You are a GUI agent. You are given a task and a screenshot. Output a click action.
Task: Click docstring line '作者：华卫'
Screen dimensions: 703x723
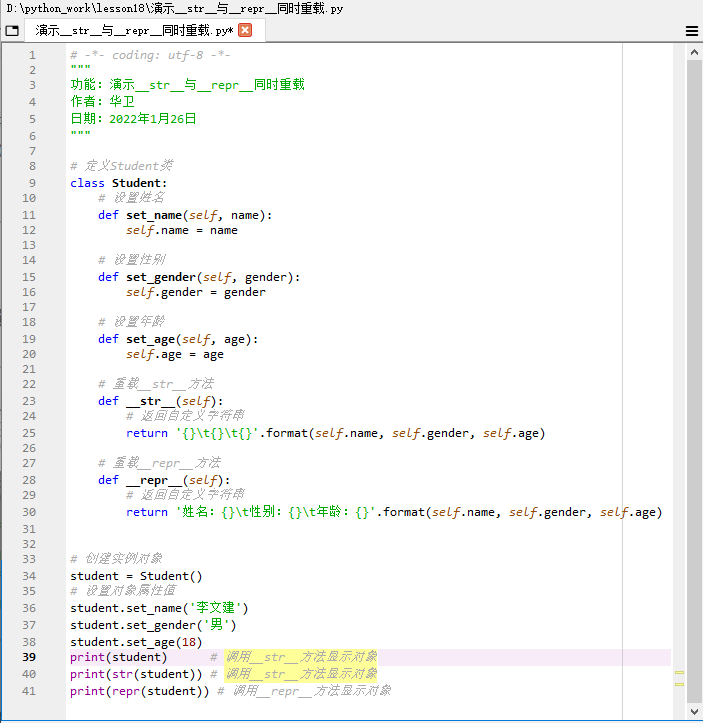(x=102, y=101)
